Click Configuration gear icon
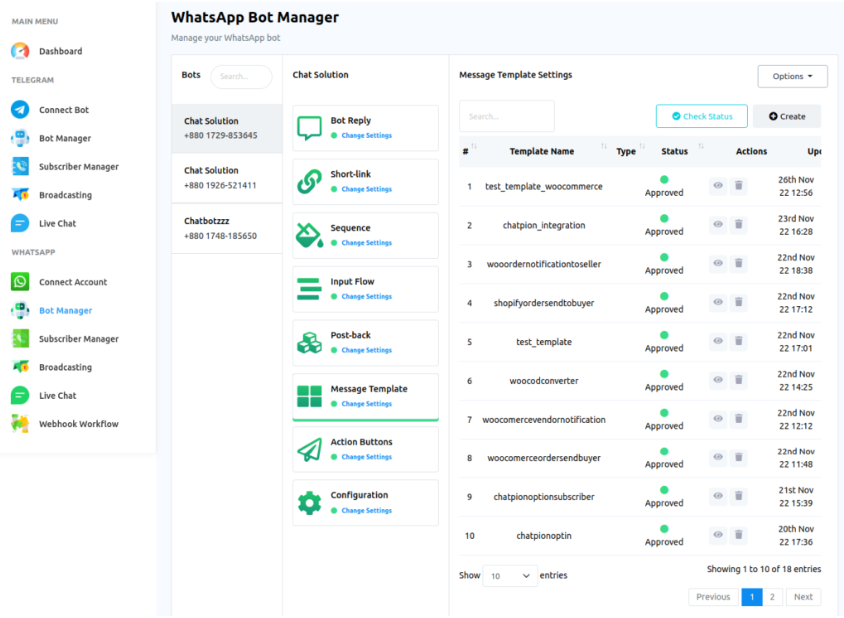Image resolution: width=844 pixels, height=618 pixels. click(310, 503)
